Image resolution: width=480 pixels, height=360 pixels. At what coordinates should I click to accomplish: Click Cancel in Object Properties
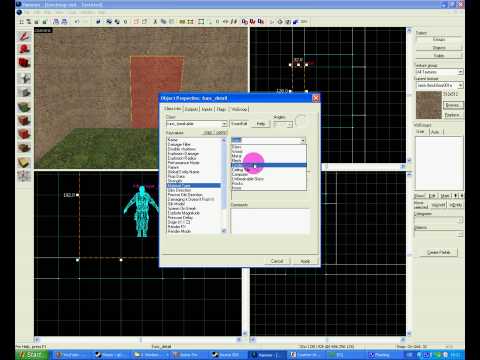(x=277, y=261)
